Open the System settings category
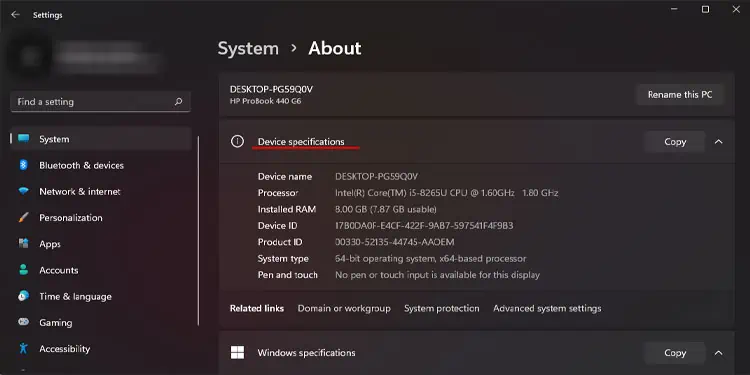750x375 pixels. (x=101, y=139)
